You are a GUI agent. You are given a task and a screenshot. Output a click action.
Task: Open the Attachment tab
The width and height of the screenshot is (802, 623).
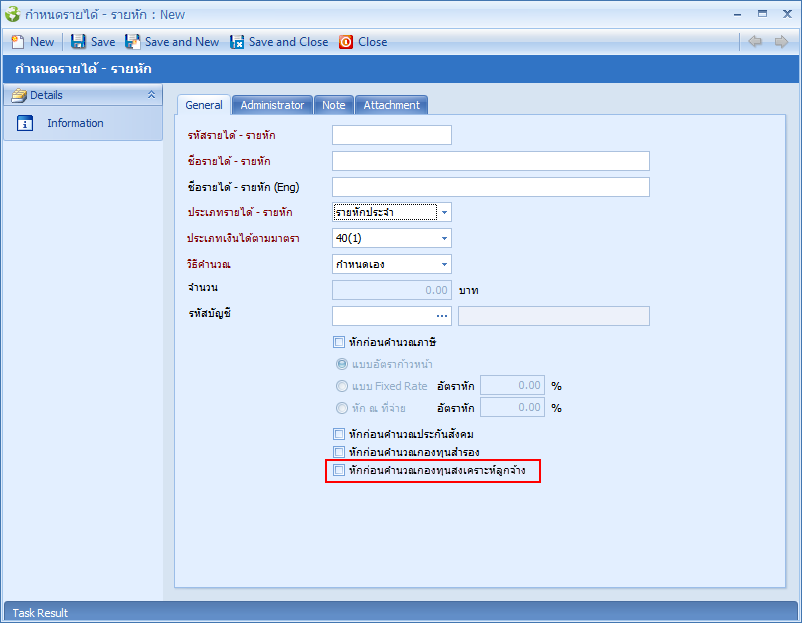[391, 105]
